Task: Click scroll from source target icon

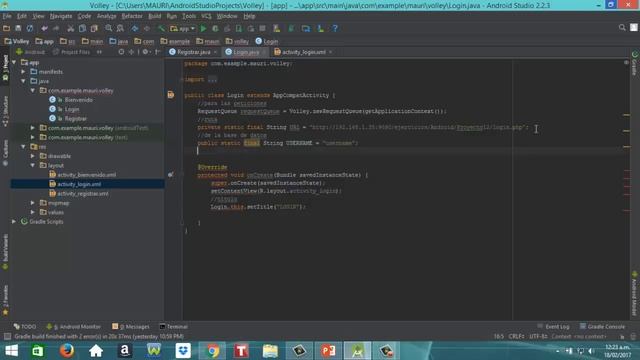Action: pyautogui.click(x=121, y=52)
